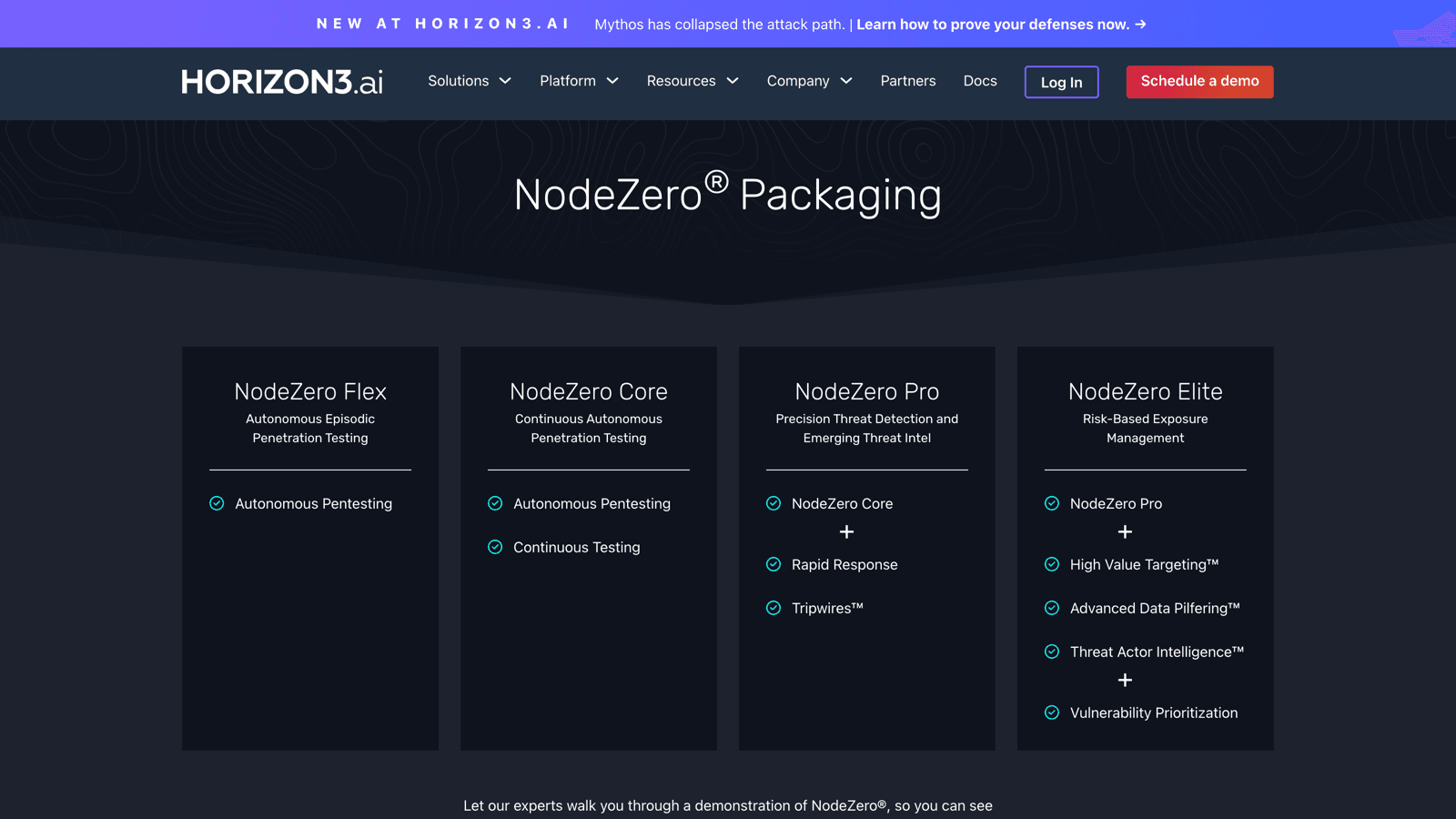Click the arrow icon in the top banner
The image size is (1456, 819).
pos(1140,25)
